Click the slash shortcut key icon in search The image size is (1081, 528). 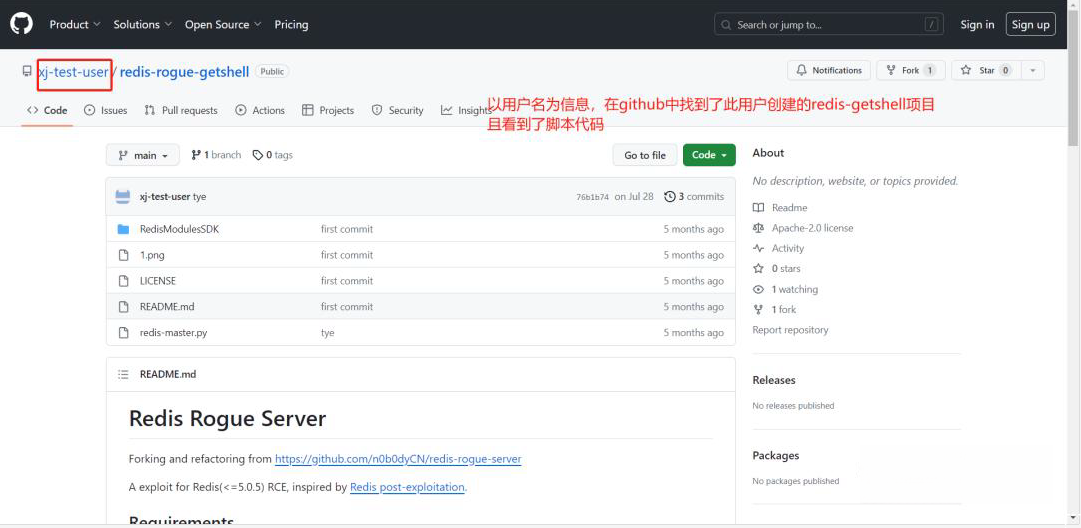point(932,25)
